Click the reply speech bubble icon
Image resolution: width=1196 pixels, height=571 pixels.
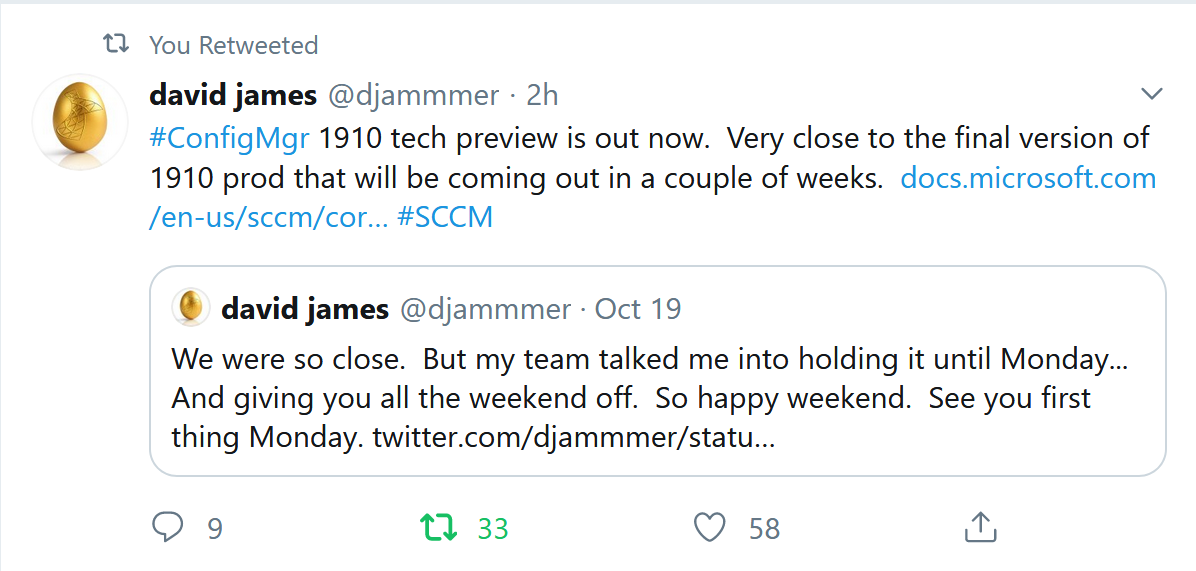coord(168,527)
